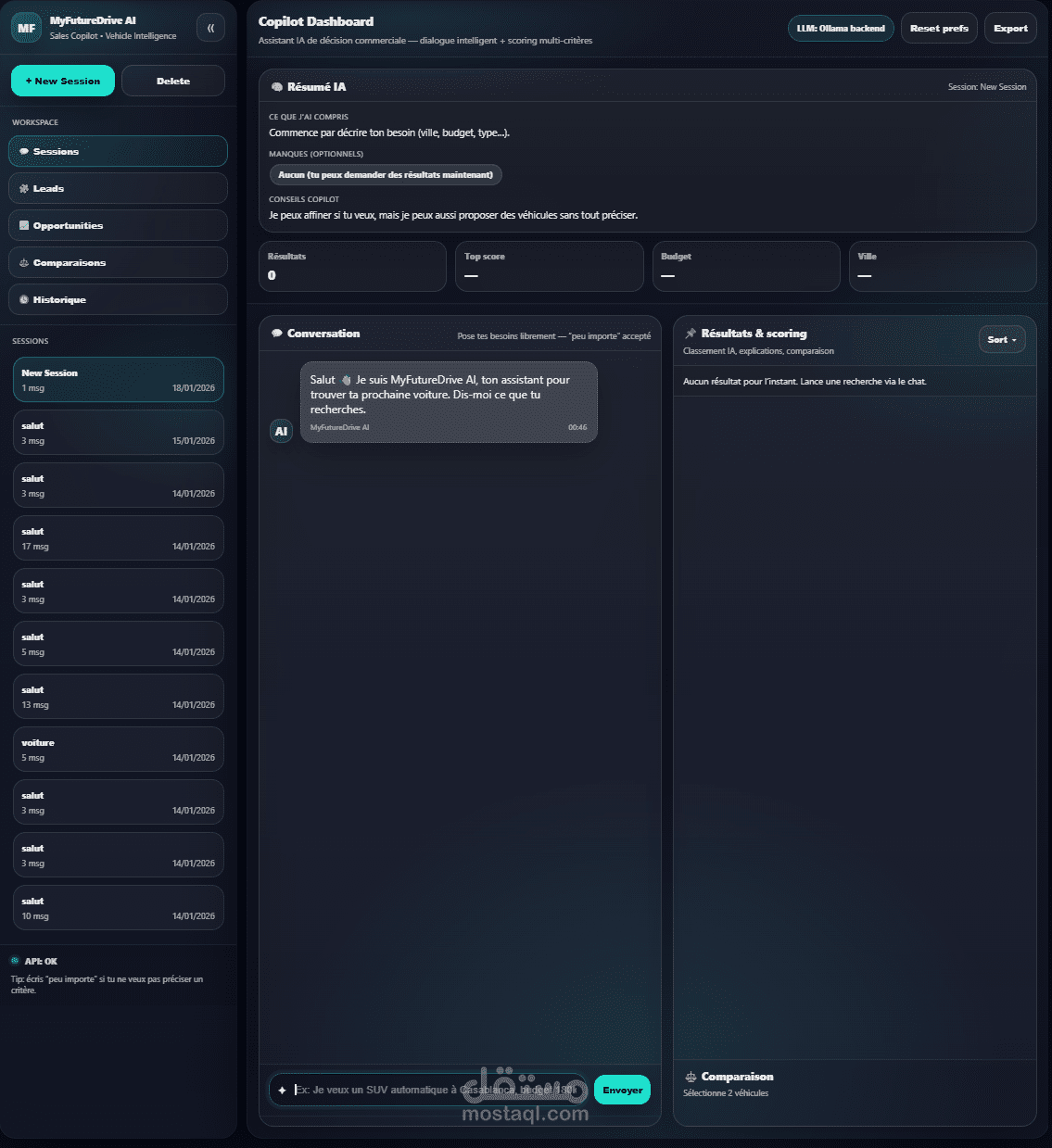Click the AI avatar beside the welcome message

[281, 431]
